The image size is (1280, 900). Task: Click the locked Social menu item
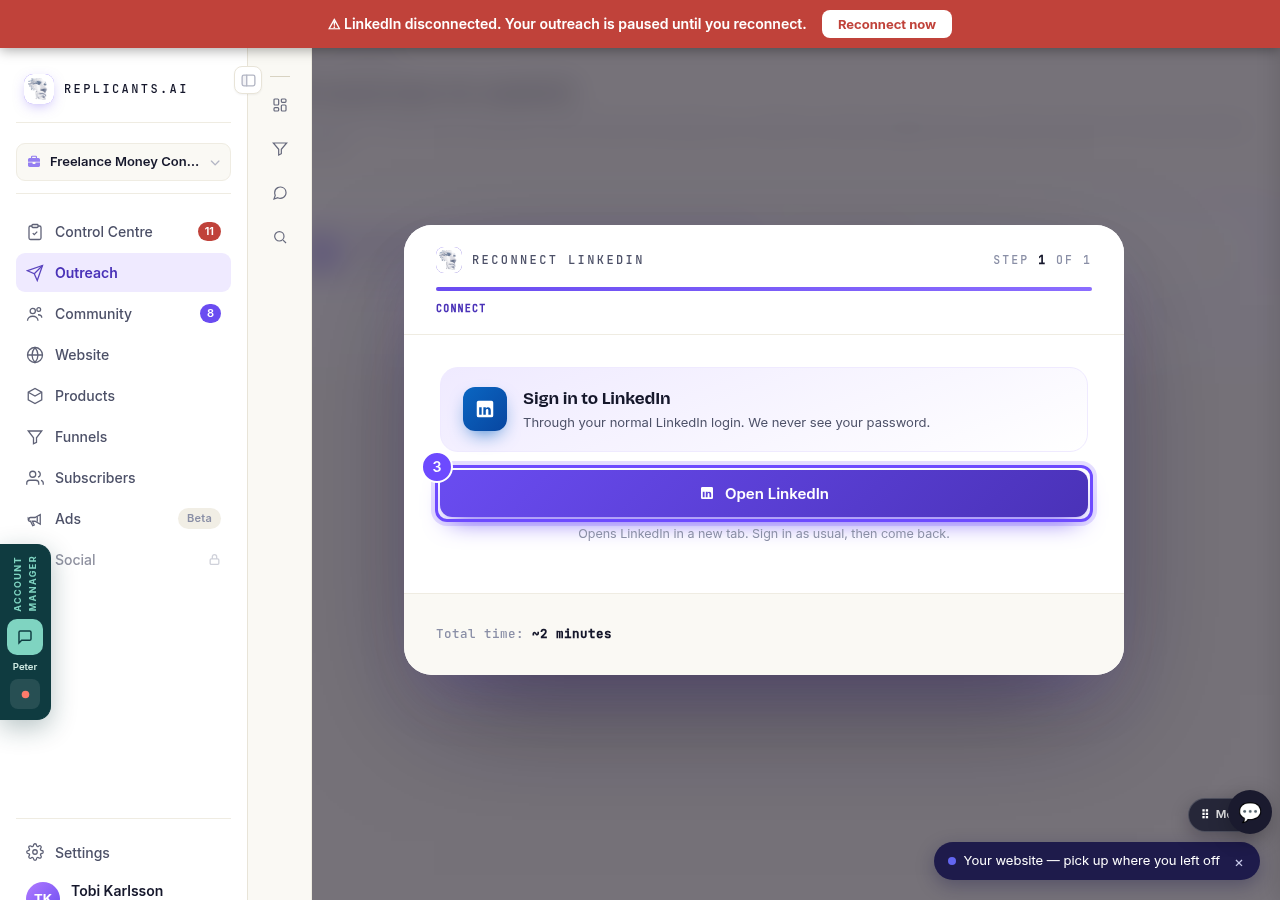point(123,560)
